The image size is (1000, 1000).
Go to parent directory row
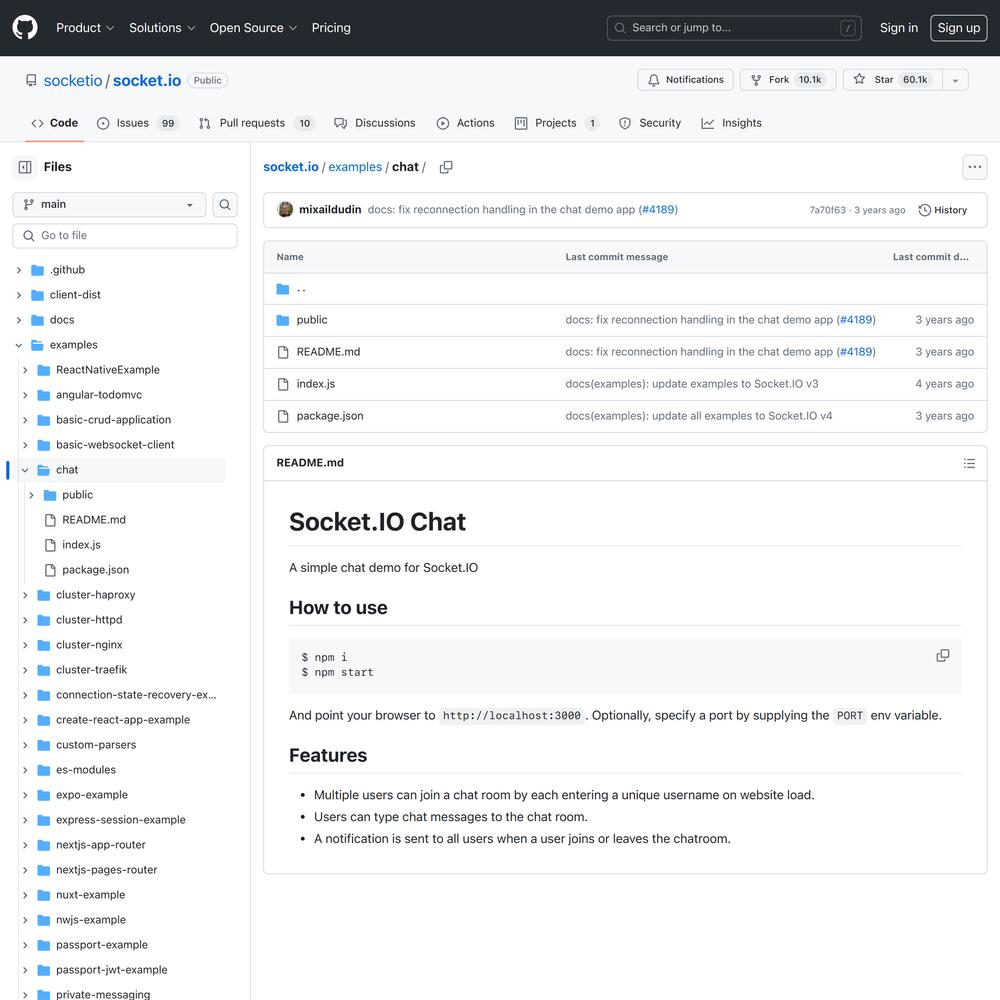625,290
